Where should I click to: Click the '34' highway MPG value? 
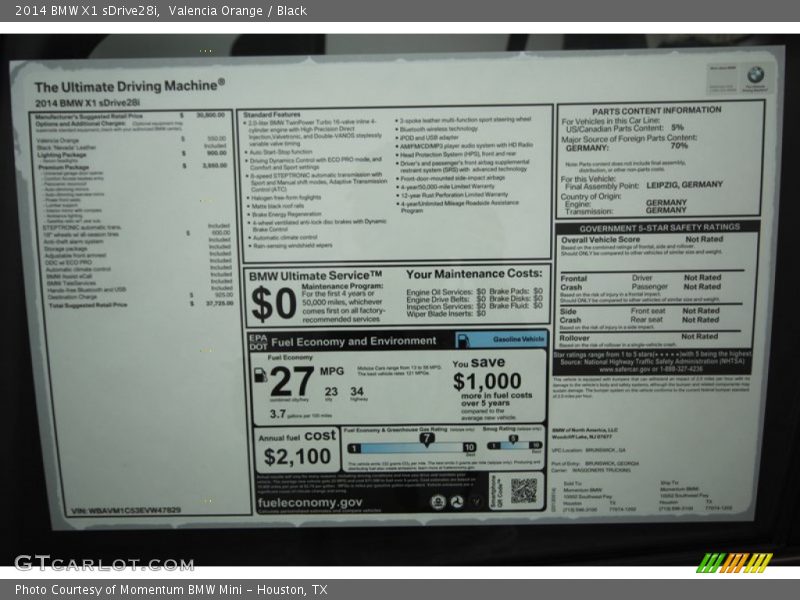tap(357, 391)
